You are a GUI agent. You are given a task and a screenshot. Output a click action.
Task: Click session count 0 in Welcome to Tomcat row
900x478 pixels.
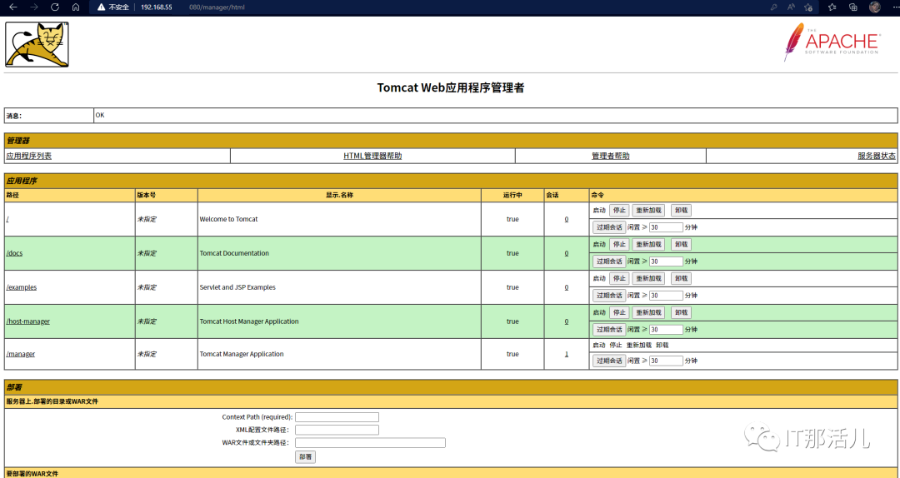pos(567,219)
